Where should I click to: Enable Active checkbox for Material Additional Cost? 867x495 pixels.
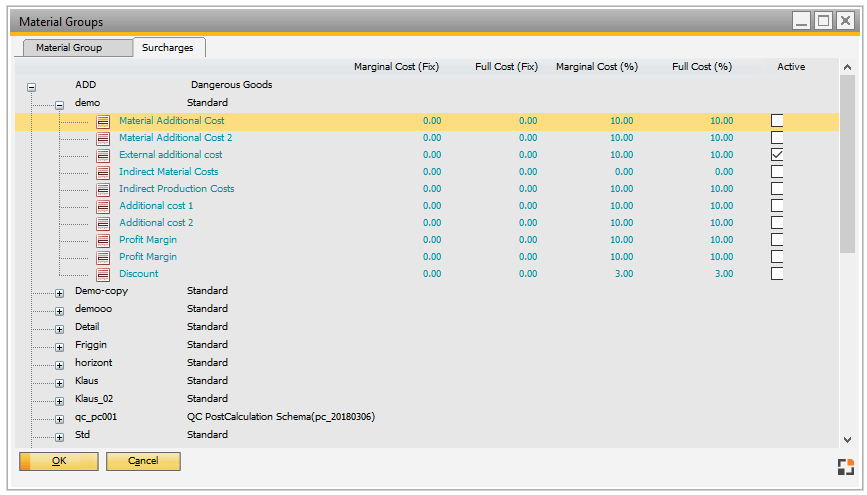[x=777, y=121]
